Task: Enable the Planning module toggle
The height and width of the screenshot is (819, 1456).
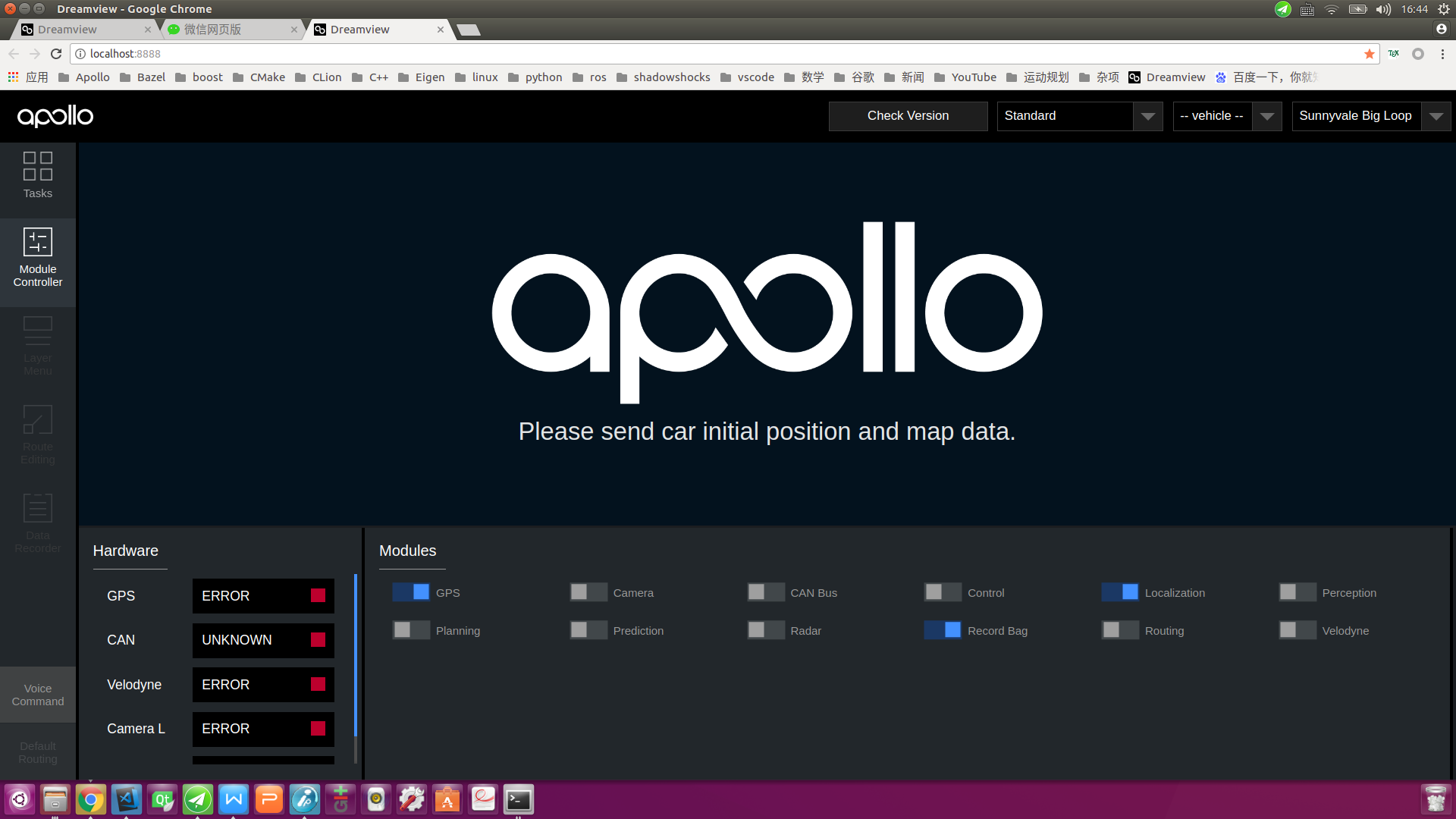Action: pos(411,630)
